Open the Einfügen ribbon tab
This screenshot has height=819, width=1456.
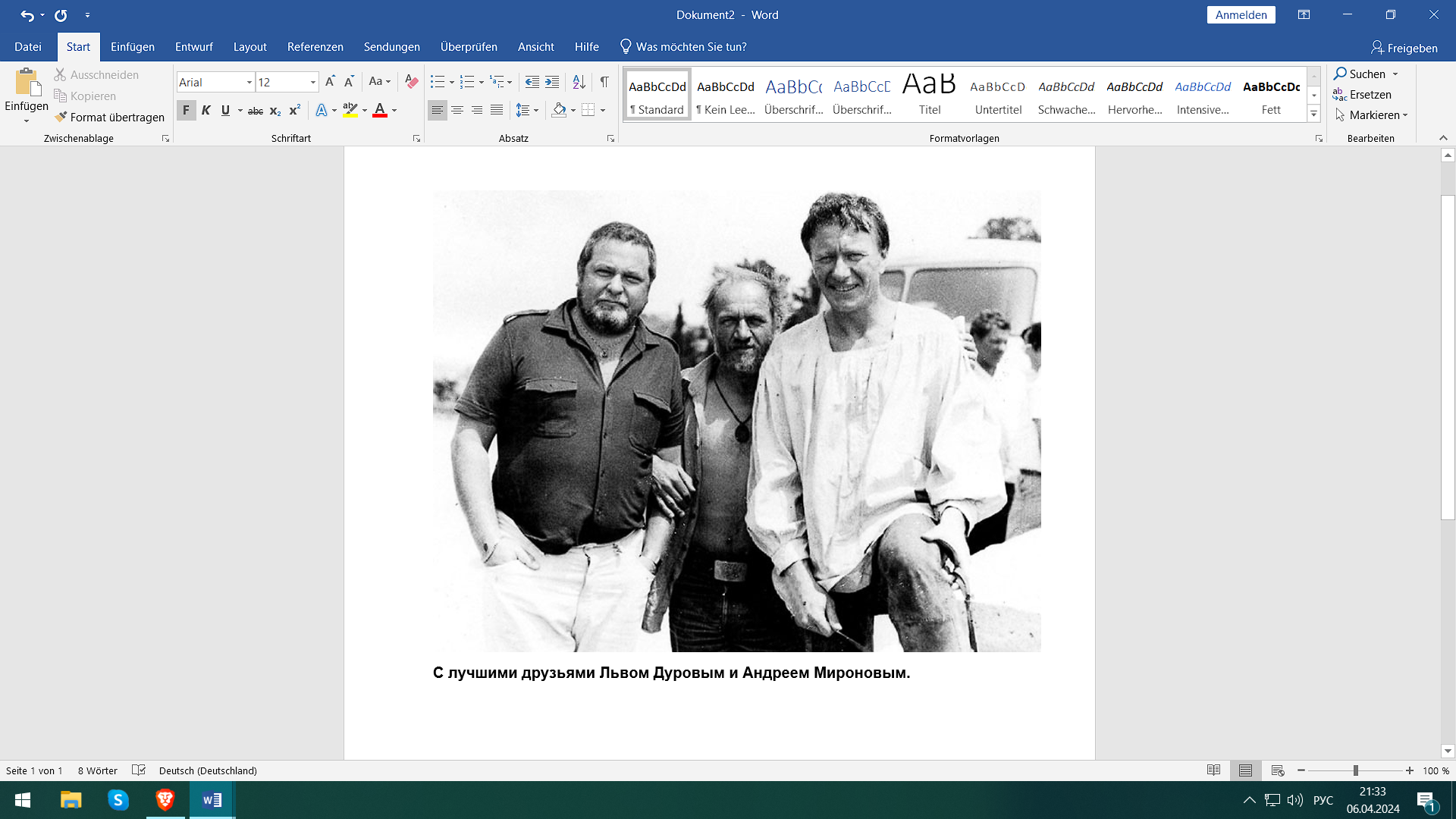pos(132,47)
